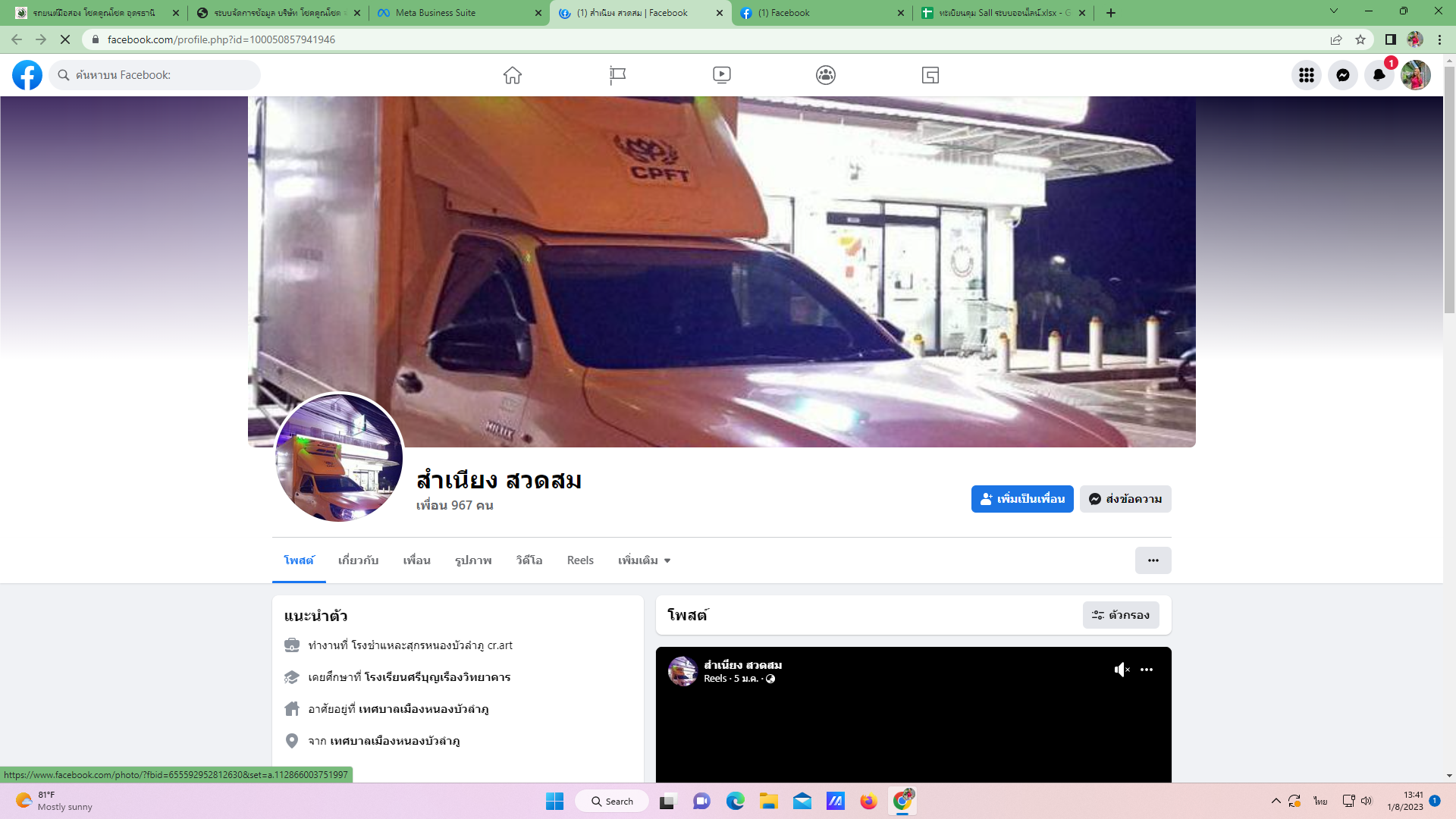
Task: Open the Pages flag icon
Action: coord(617,75)
